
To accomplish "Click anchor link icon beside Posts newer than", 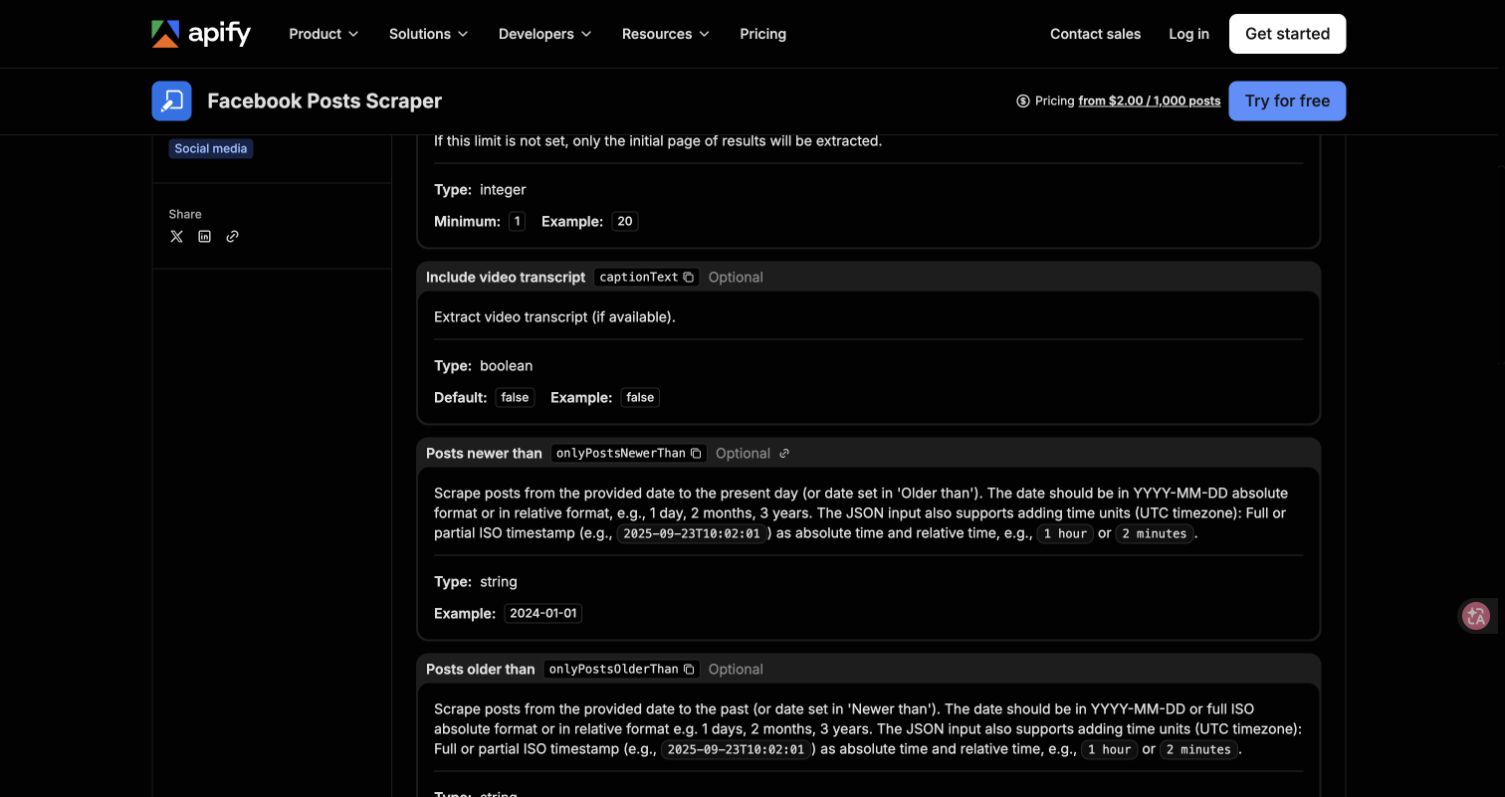I will point(784,453).
